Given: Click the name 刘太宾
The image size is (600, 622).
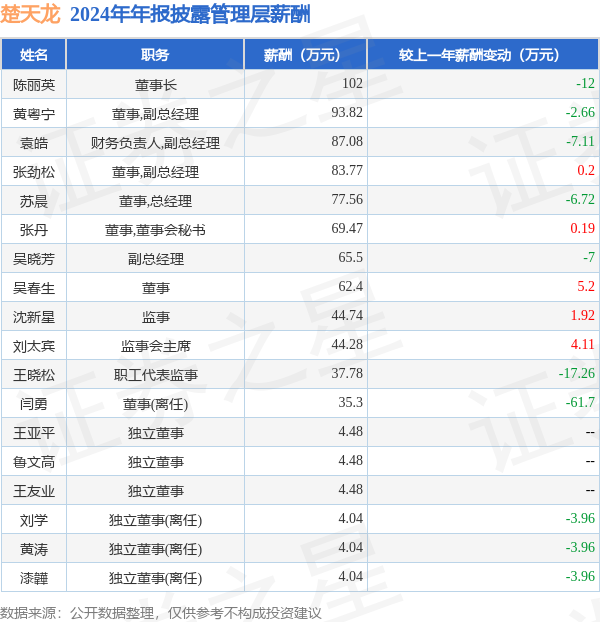Looking at the screenshot, I should 34,346.
